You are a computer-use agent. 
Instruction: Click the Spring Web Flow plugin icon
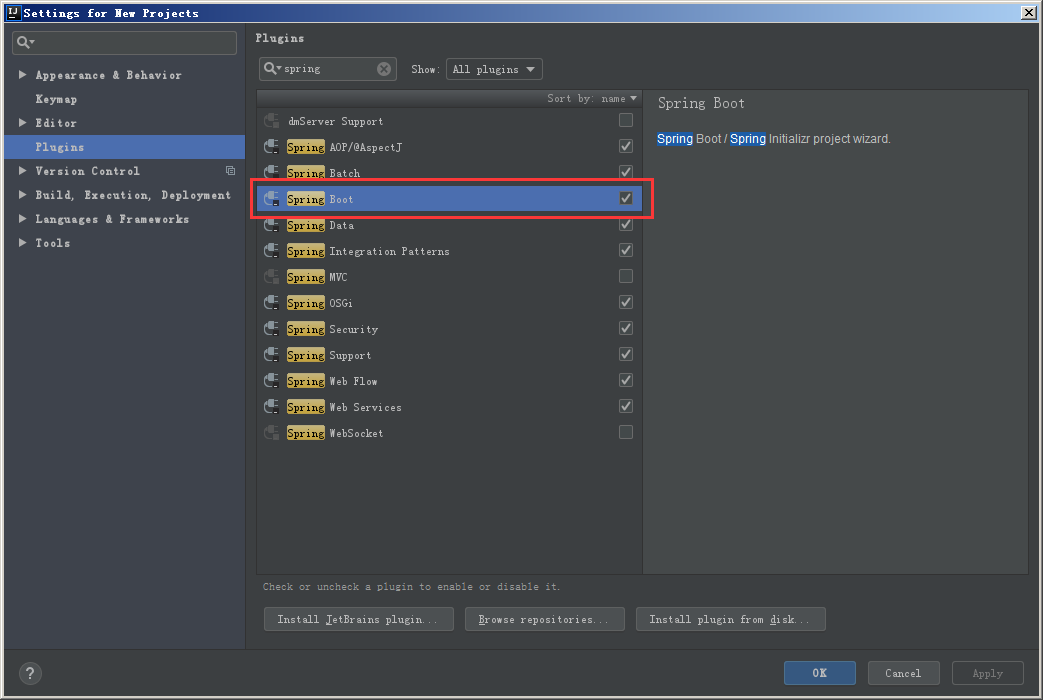coord(271,381)
